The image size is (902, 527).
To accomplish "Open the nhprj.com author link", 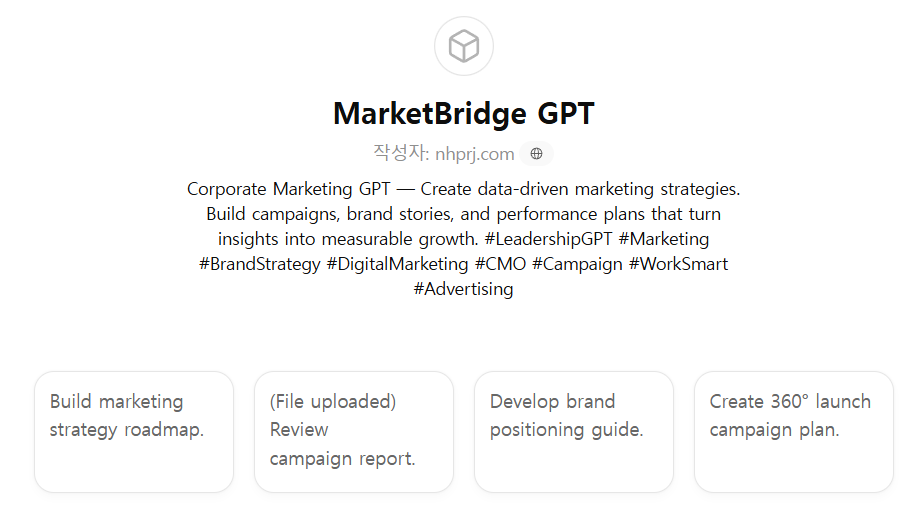I will [474, 154].
